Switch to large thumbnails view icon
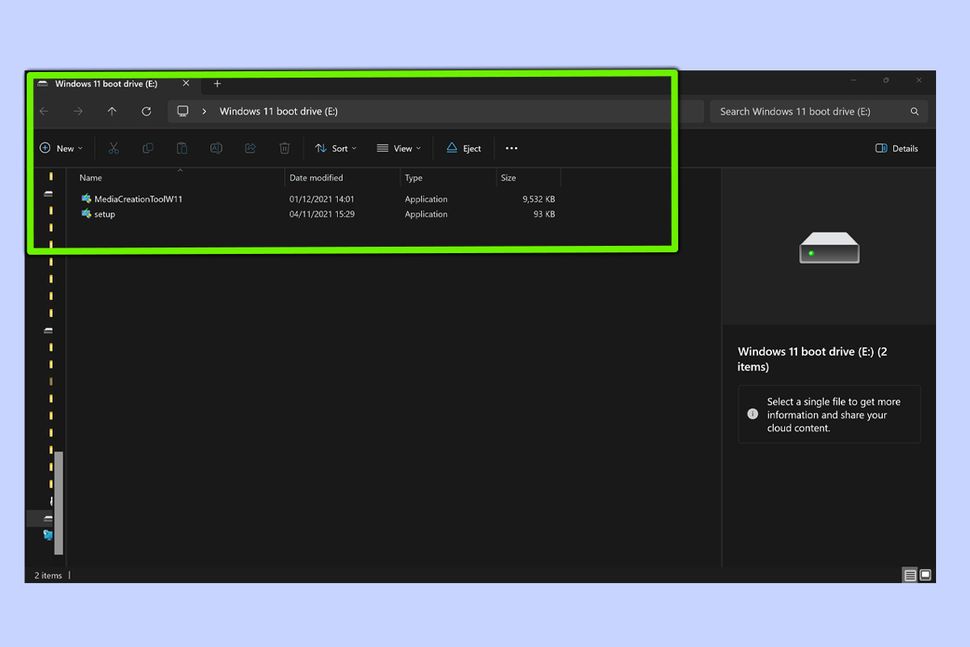 point(925,575)
